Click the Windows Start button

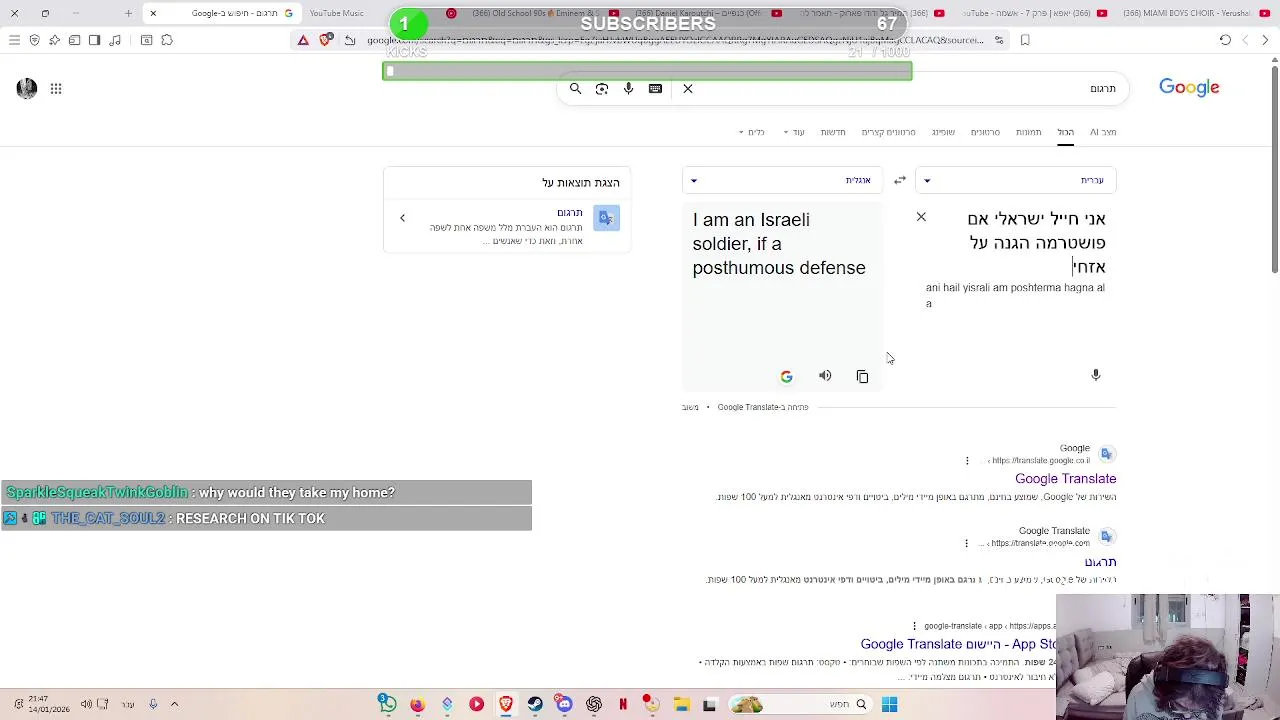tap(889, 704)
